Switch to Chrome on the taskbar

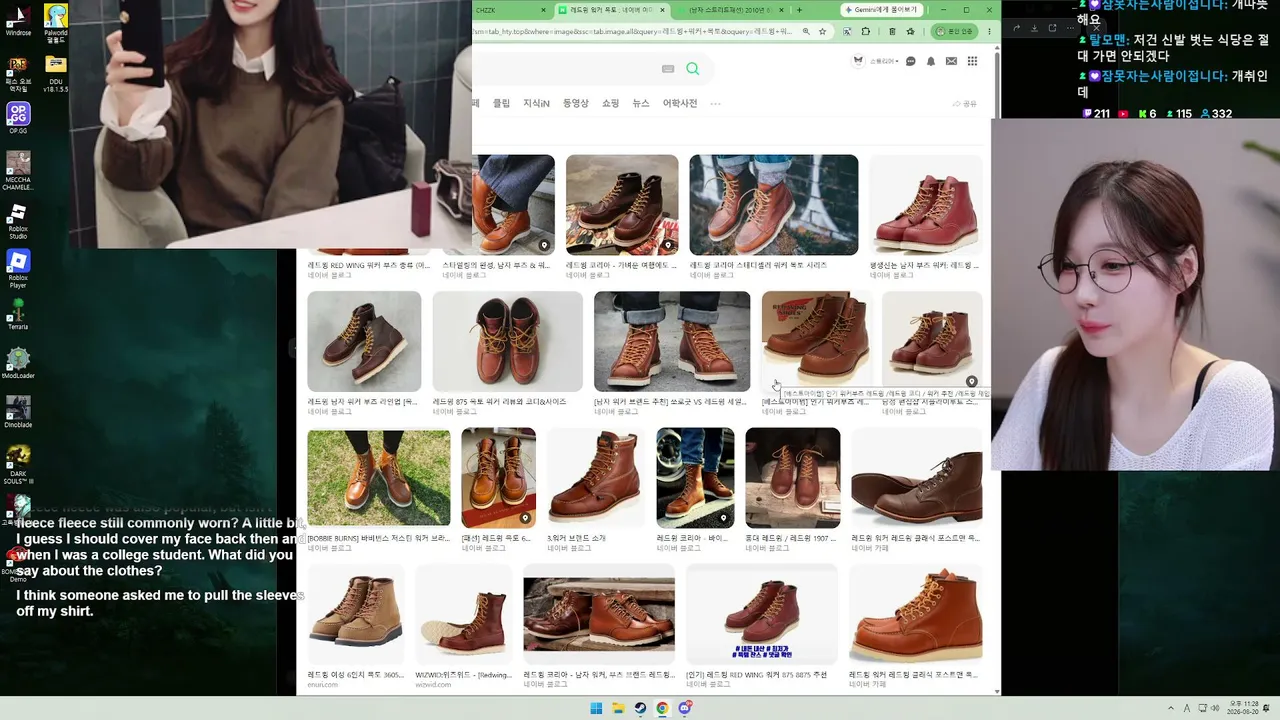(x=662, y=708)
